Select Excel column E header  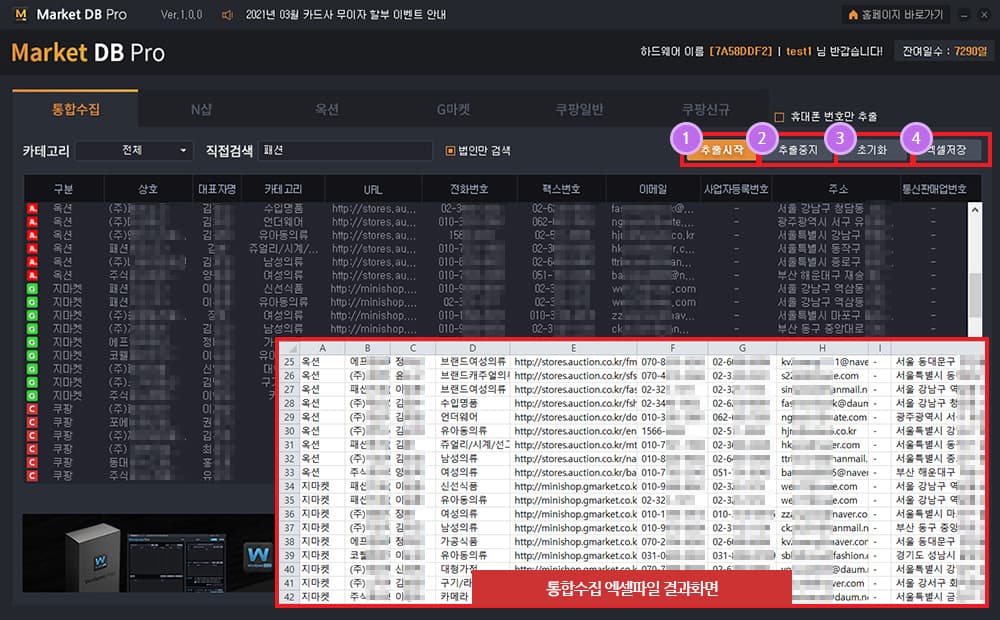(573, 348)
